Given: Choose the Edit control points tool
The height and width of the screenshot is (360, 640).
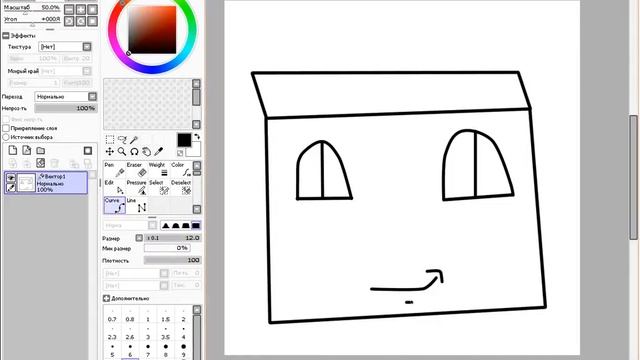Looking at the screenshot, I should point(114,187).
